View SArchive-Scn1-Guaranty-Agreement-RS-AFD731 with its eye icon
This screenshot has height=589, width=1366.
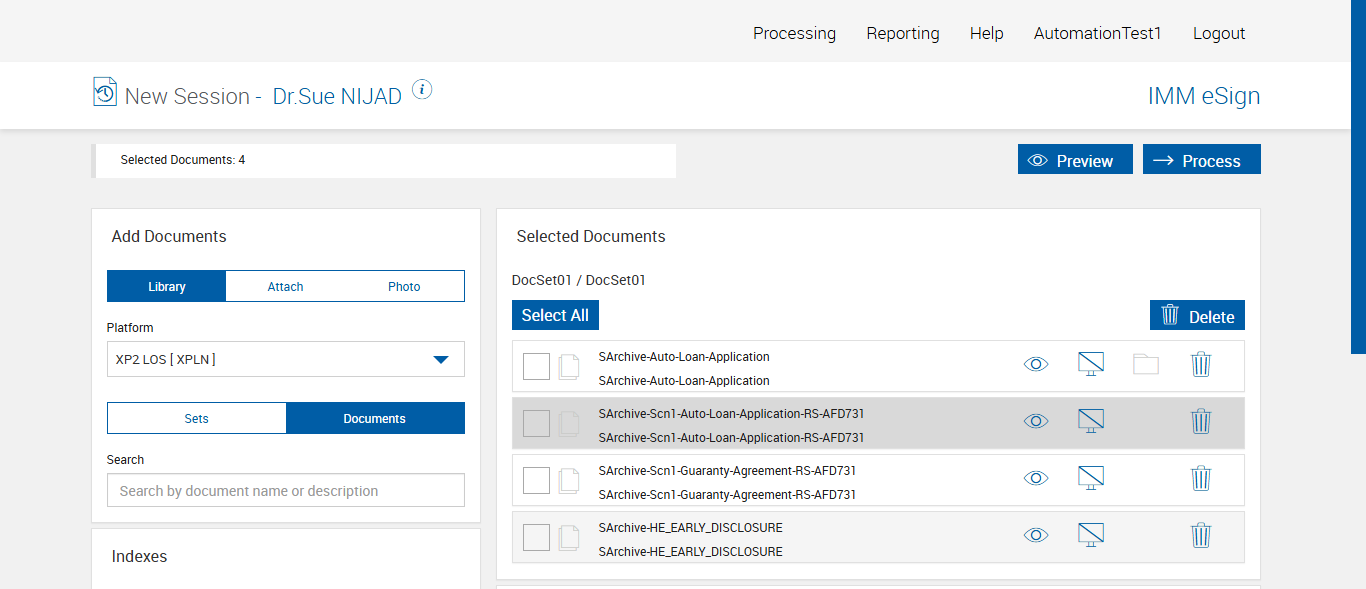[1036, 478]
